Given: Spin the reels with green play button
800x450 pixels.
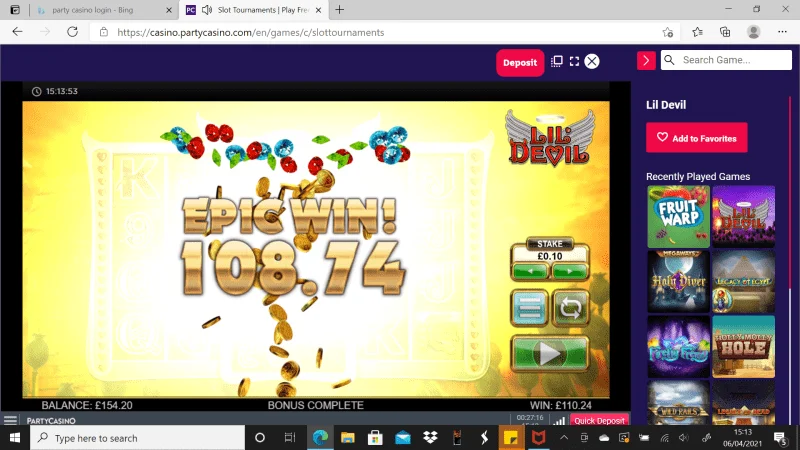Looking at the screenshot, I should [550, 353].
